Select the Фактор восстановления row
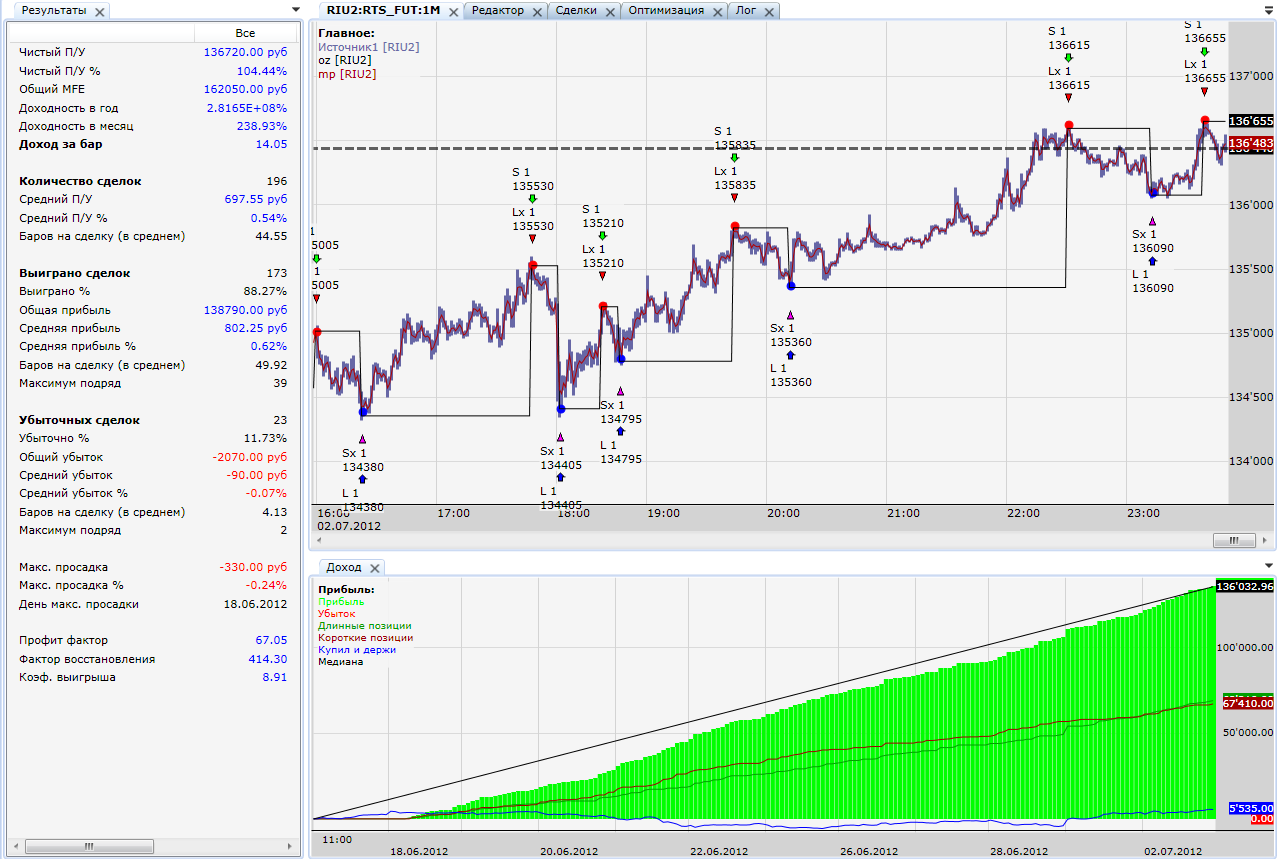 (153, 659)
